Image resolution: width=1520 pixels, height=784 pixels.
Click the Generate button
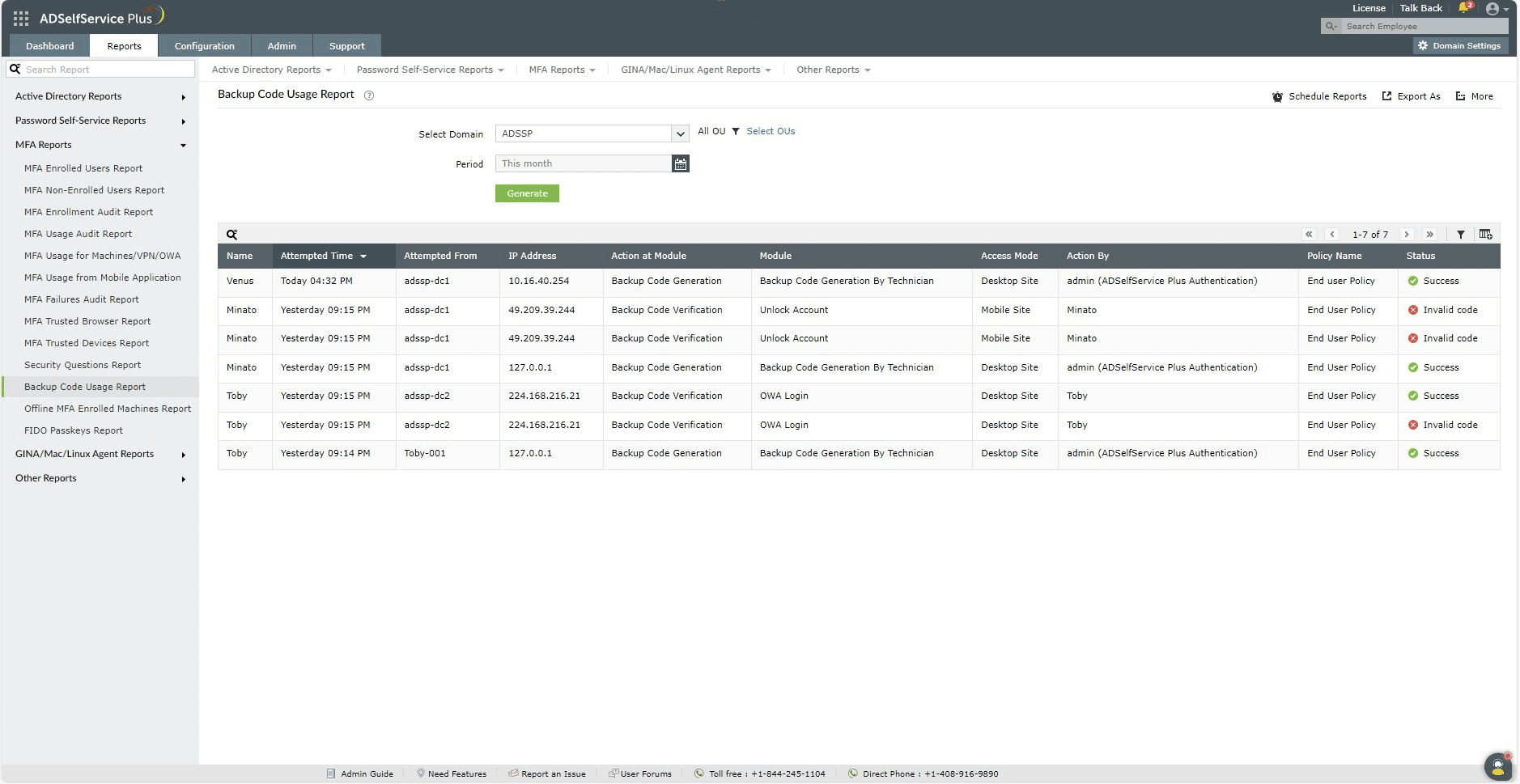tap(527, 193)
